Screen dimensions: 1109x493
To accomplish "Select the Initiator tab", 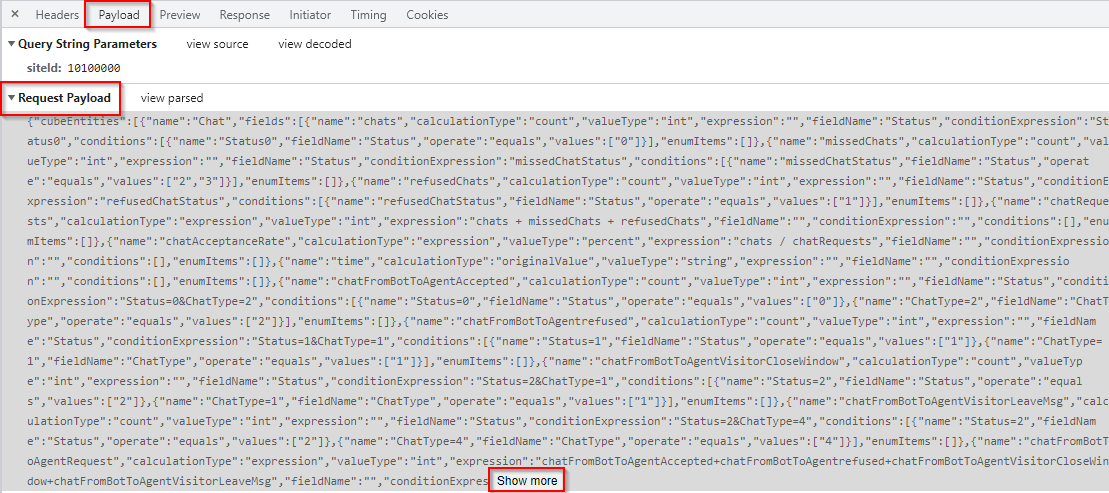I will click(310, 14).
